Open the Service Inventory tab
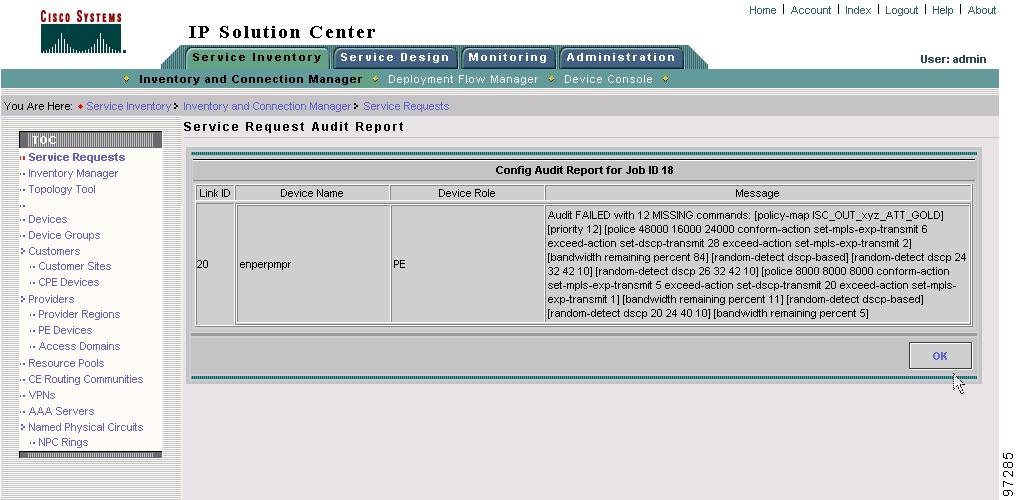 257,57
